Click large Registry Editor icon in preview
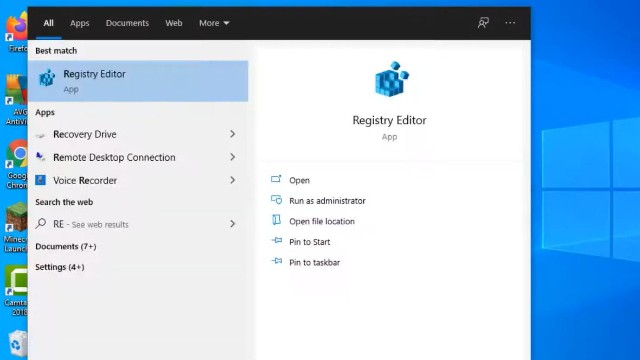The width and height of the screenshot is (640, 360). (391, 79)
